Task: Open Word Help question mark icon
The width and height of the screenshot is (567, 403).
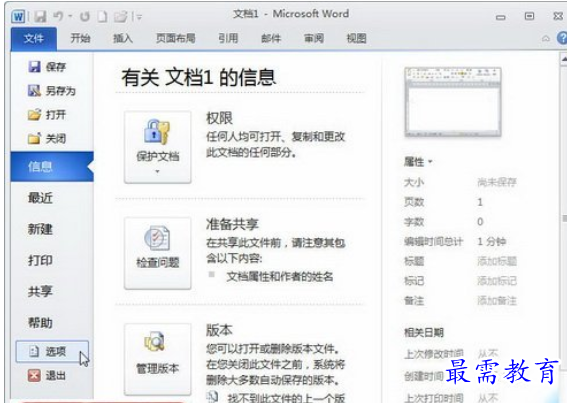Action: 562,38
